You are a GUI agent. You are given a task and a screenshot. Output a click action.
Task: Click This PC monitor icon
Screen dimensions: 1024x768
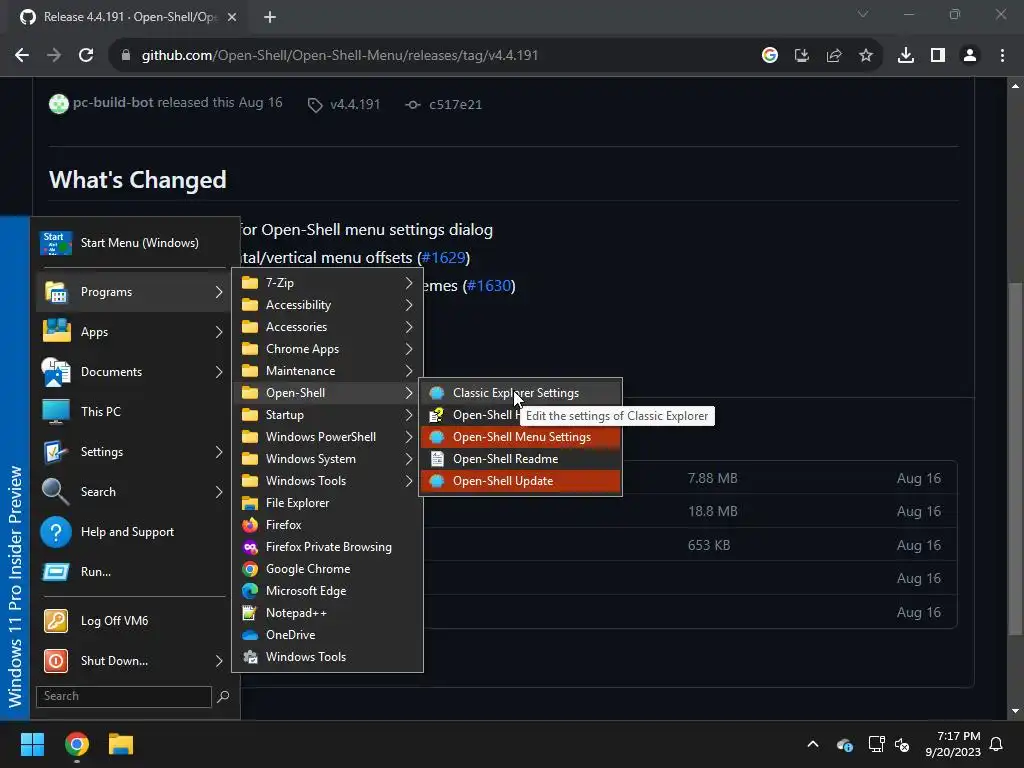click(56, 412)
